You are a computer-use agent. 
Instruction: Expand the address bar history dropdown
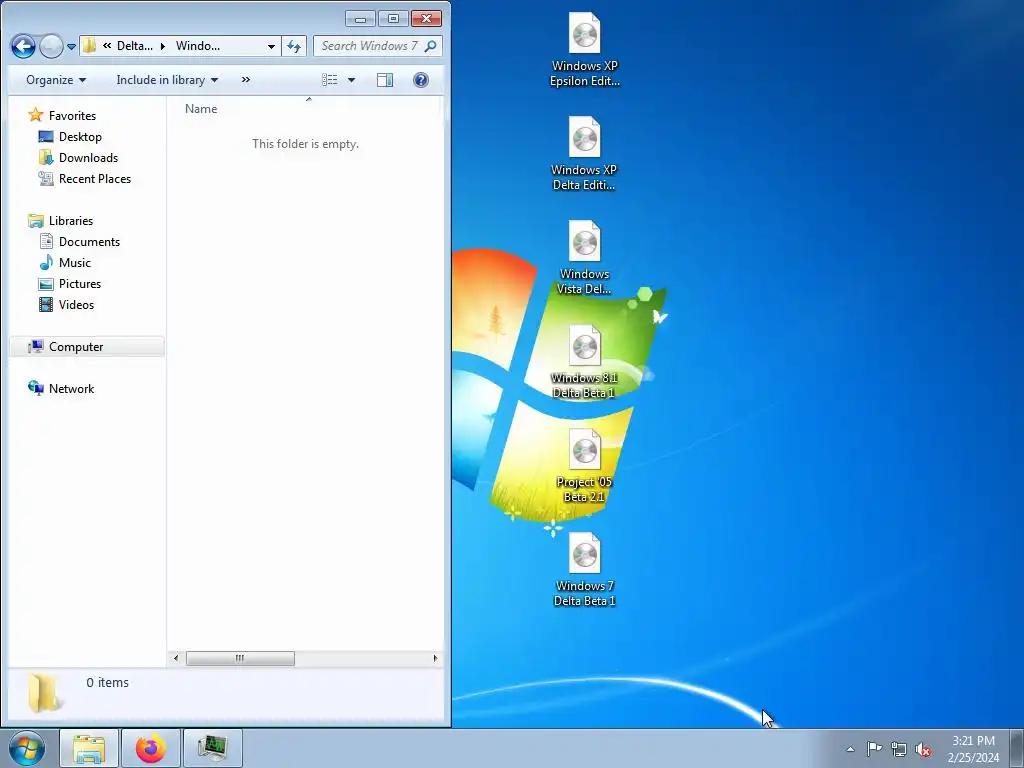[x=271, y=46]
